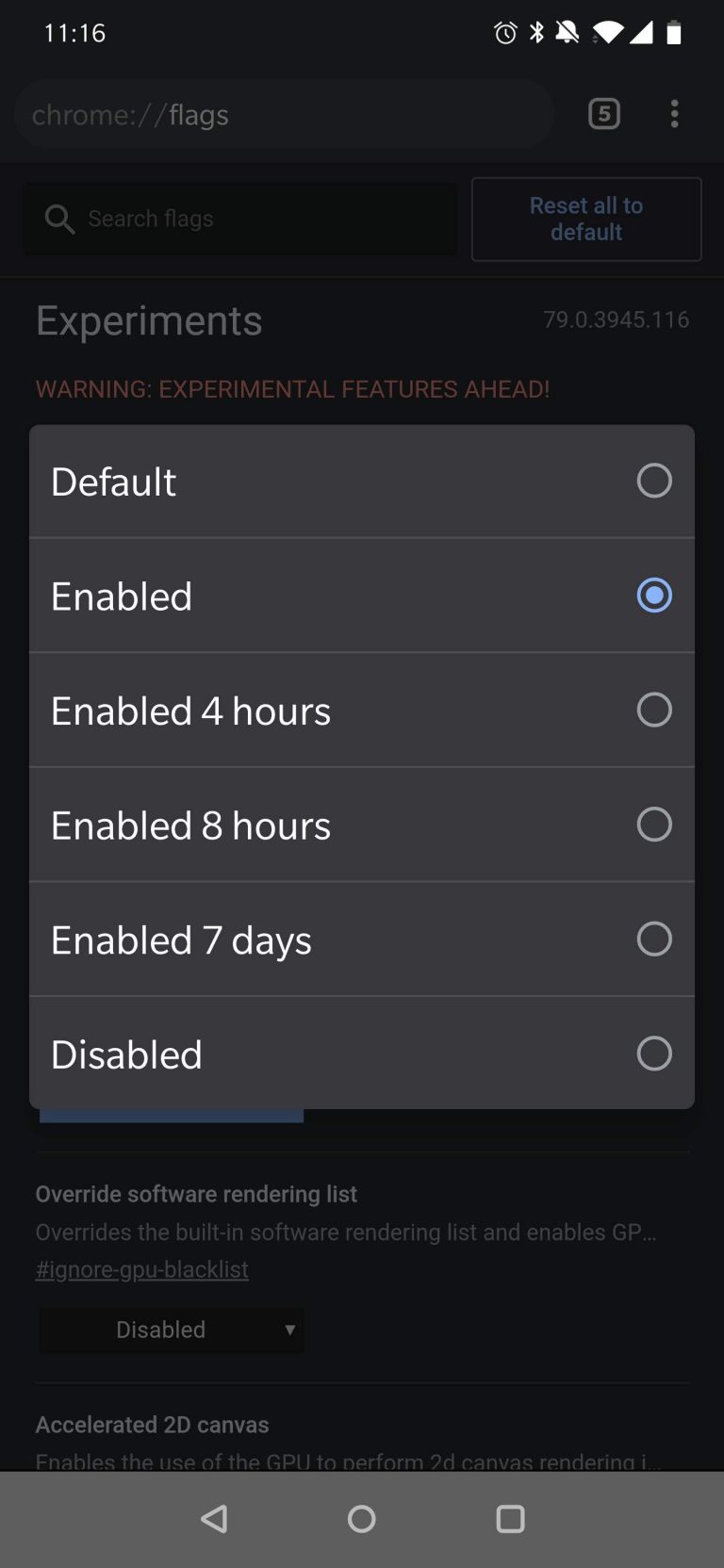This screenshot has height=1568, width=724.
Task: Open the Chrome three-dot overflow menu
Action: 675,114
